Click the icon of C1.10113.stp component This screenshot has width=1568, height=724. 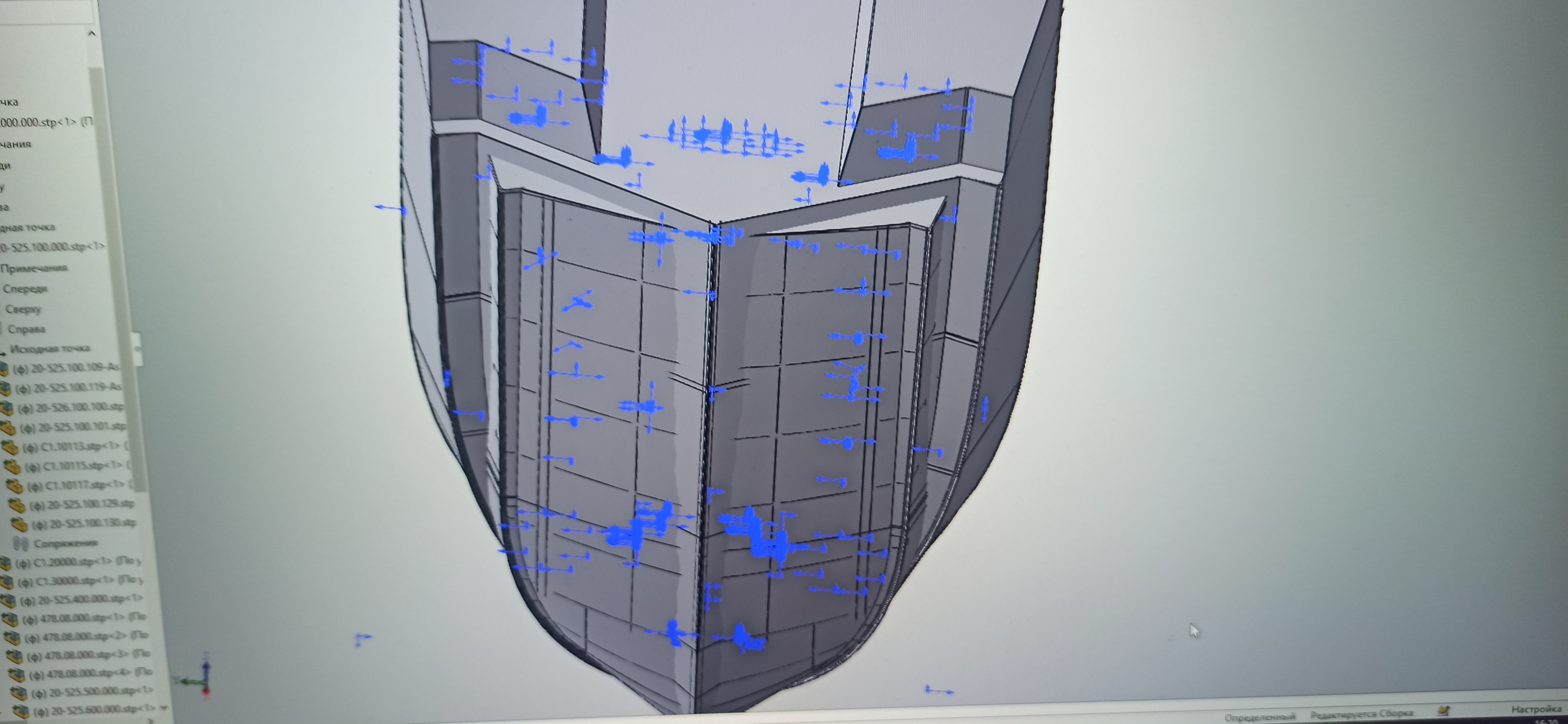click(11, 447)
